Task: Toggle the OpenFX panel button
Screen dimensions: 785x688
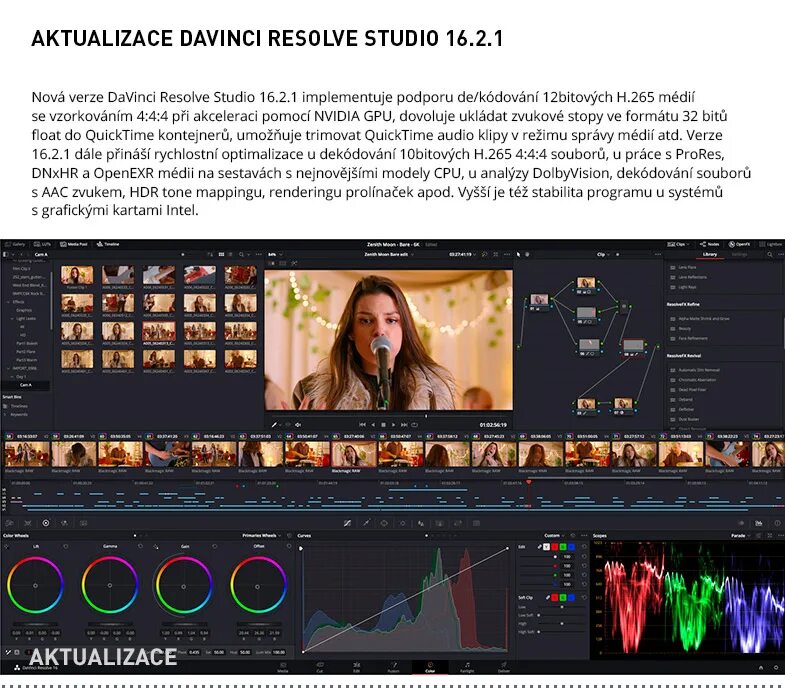Action: 739,244
